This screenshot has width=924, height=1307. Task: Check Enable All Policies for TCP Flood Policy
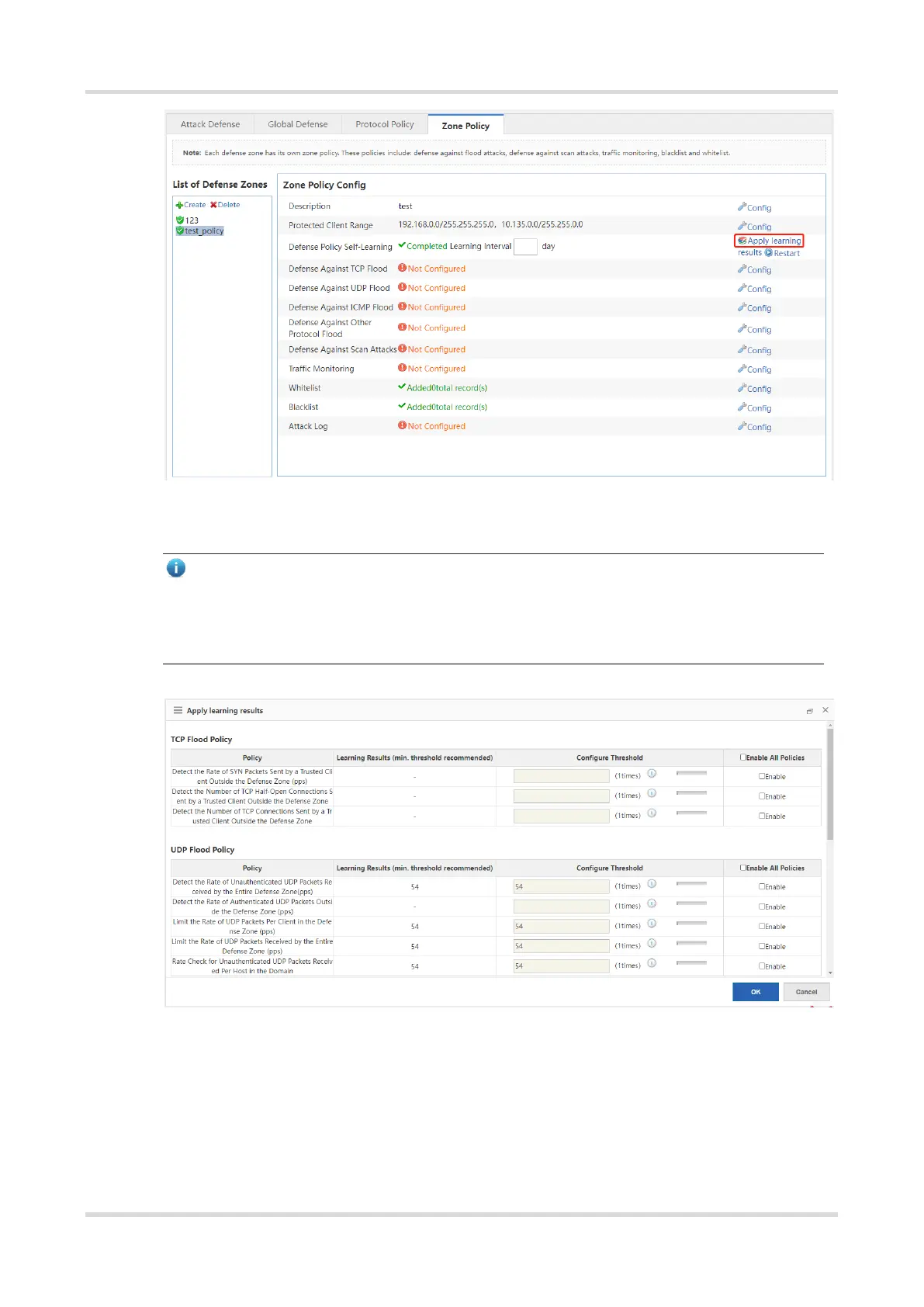(x=742, y=758)
